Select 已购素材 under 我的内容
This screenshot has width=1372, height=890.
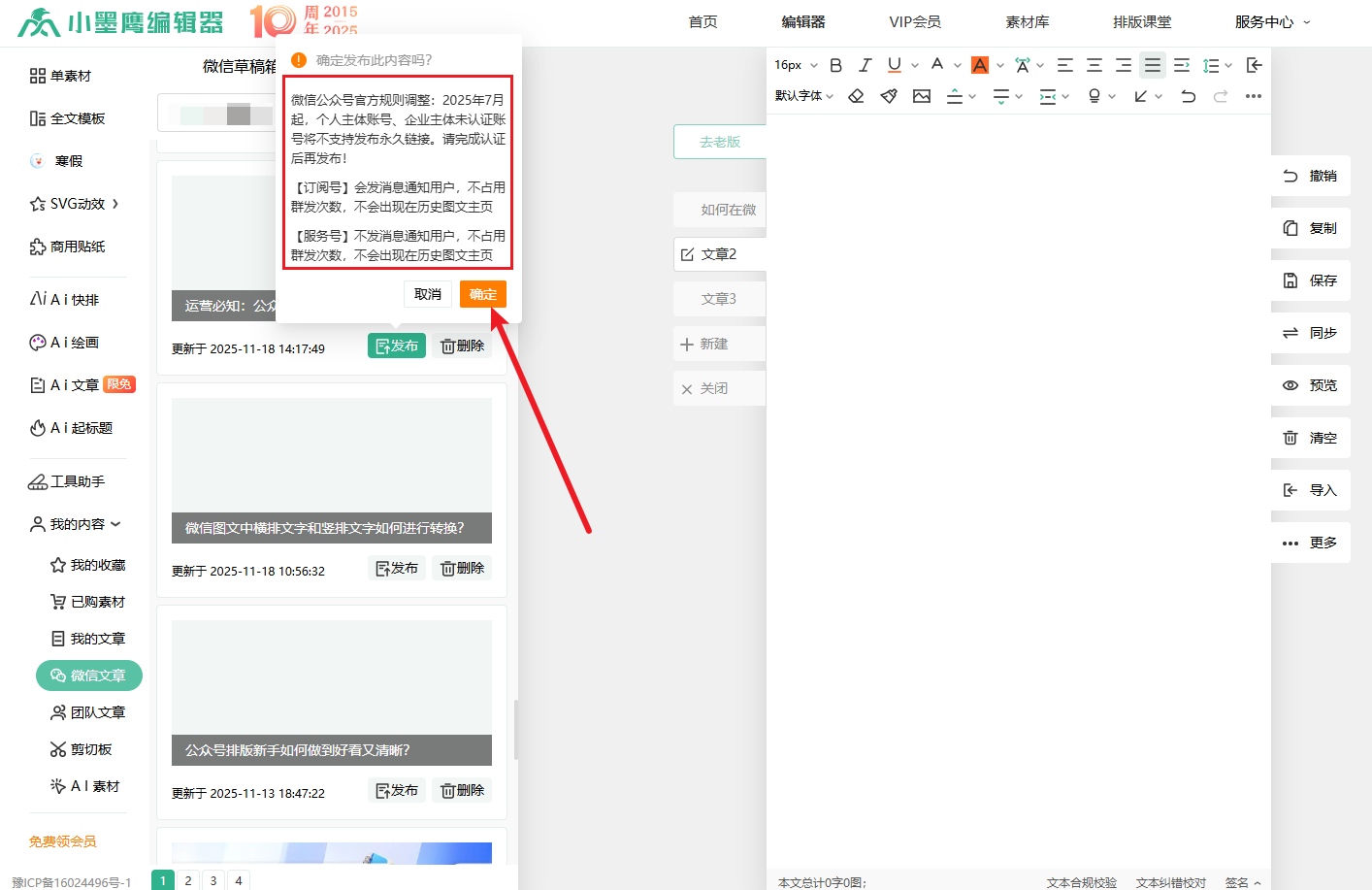(x=88, y=602)
